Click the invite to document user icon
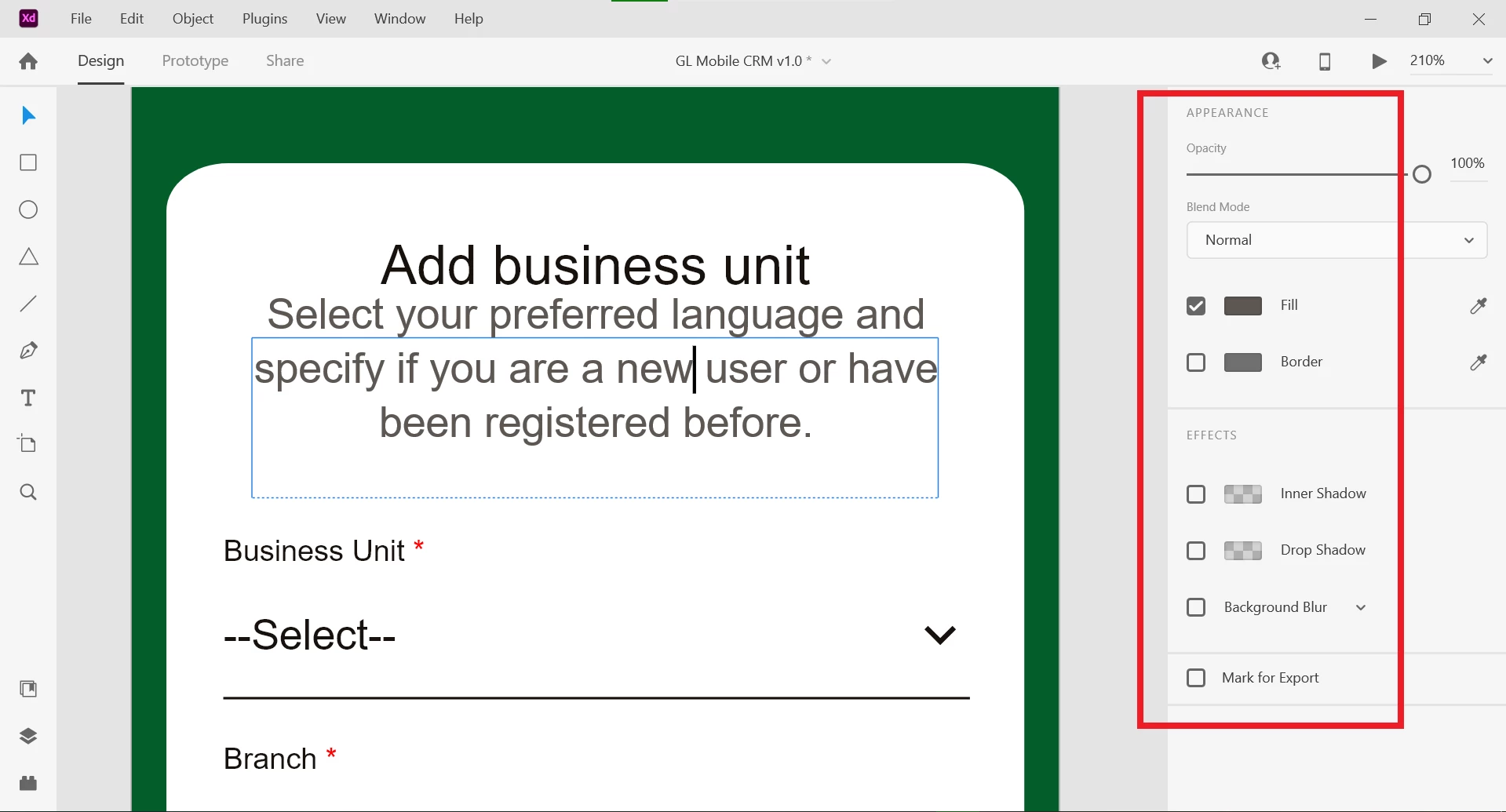Viewport: 1506px width, 812px height. point(1271,60)
